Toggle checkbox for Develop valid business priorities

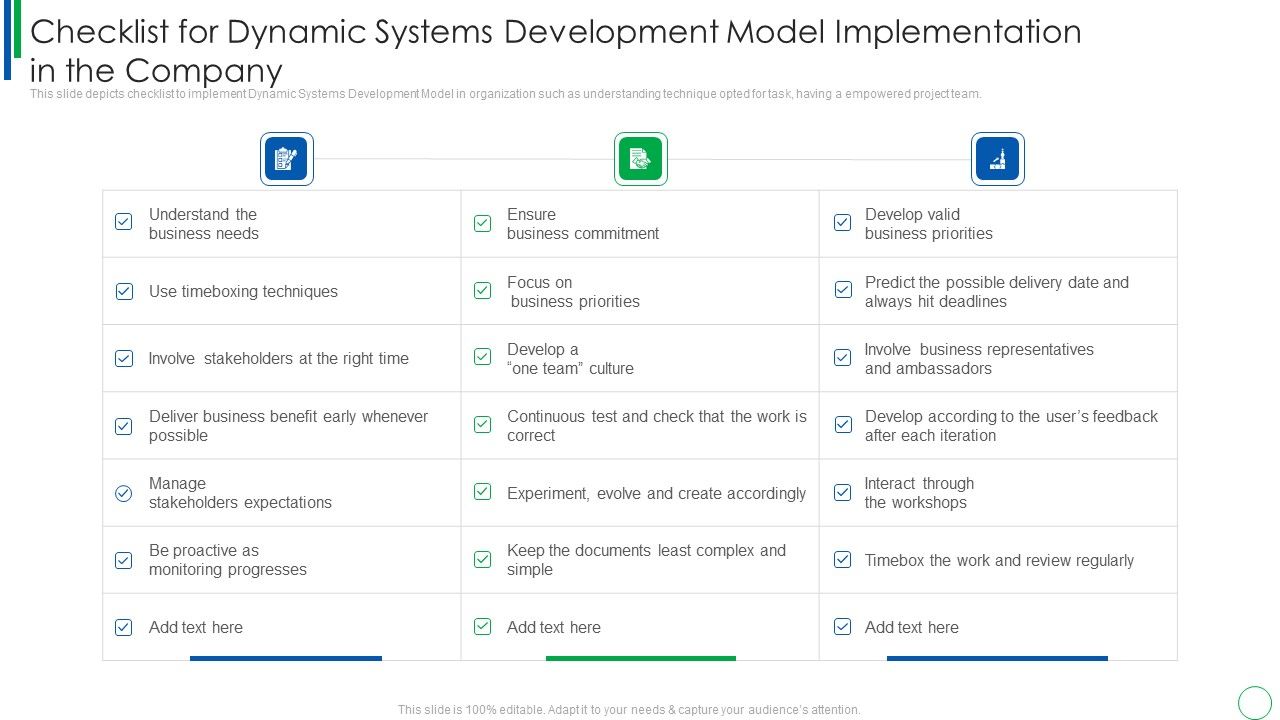843,222
